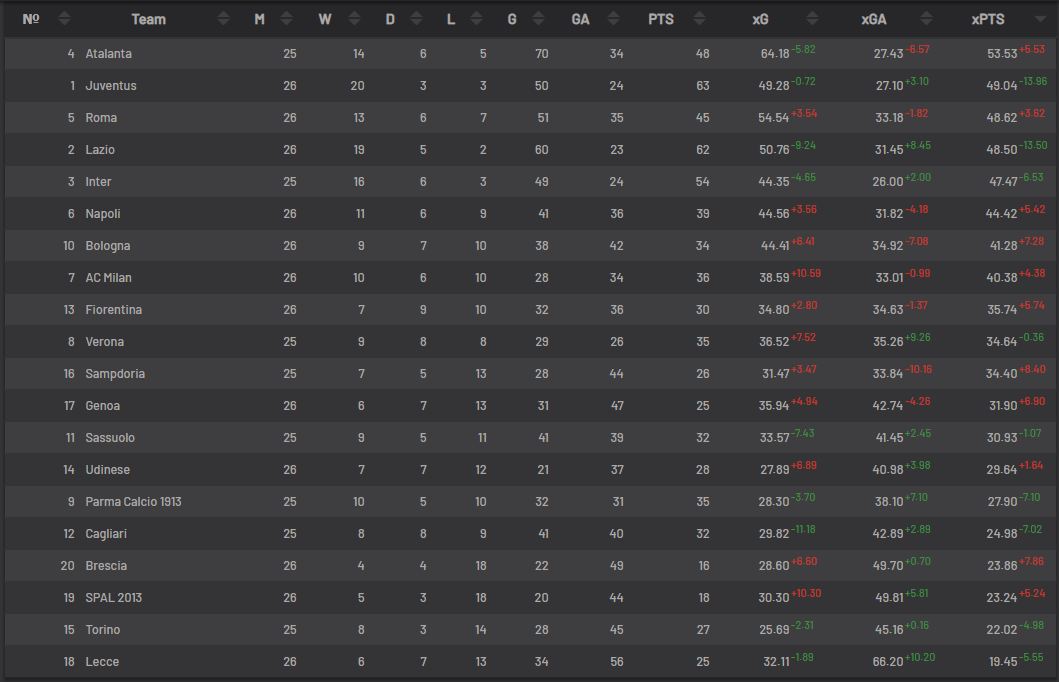Toggle xGA column sort arrows
Image resolution: width=1059 pixels, height=682 pixels.
pos(927,19)
